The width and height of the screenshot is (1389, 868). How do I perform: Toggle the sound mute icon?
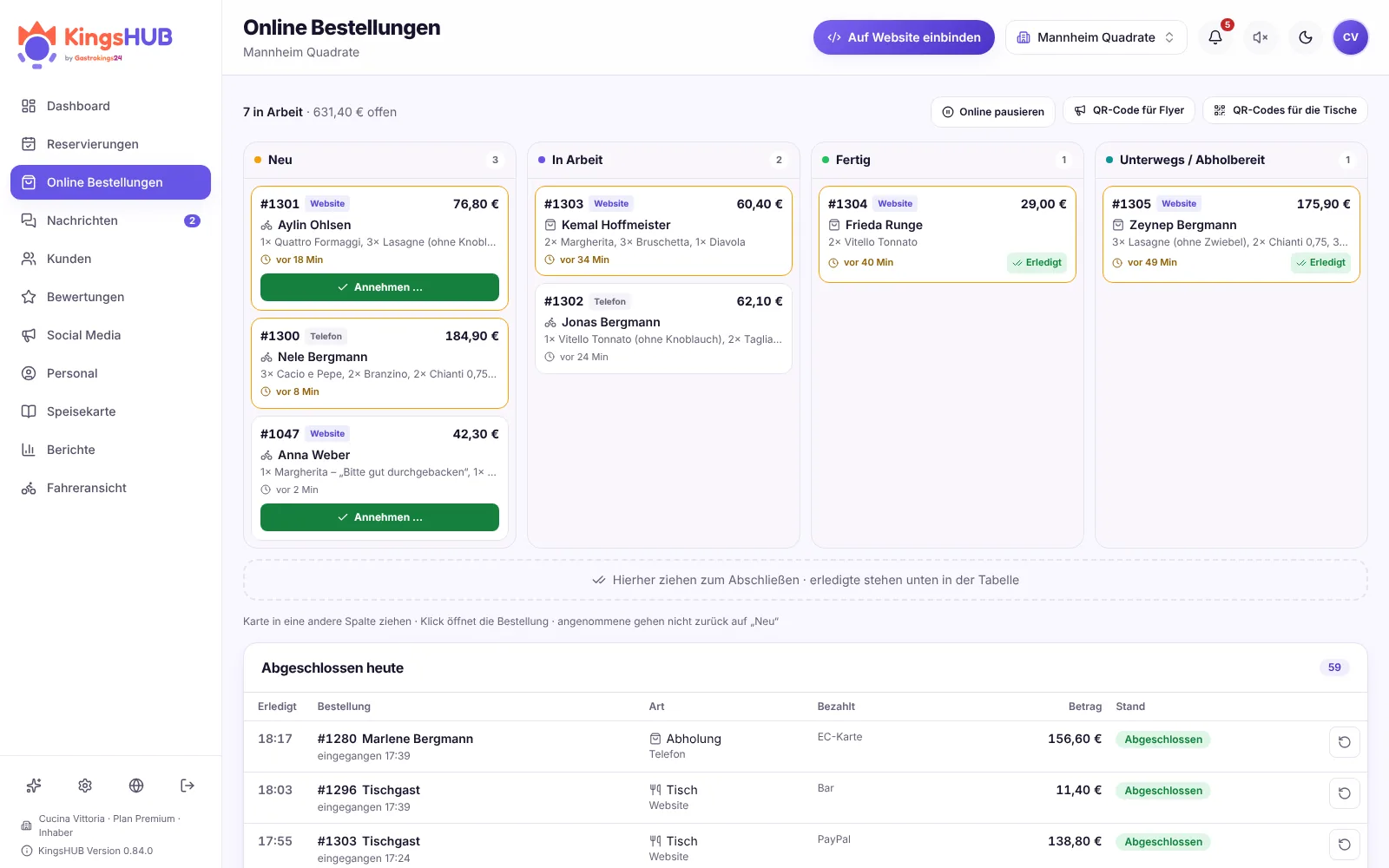[x=1261, y=37]
